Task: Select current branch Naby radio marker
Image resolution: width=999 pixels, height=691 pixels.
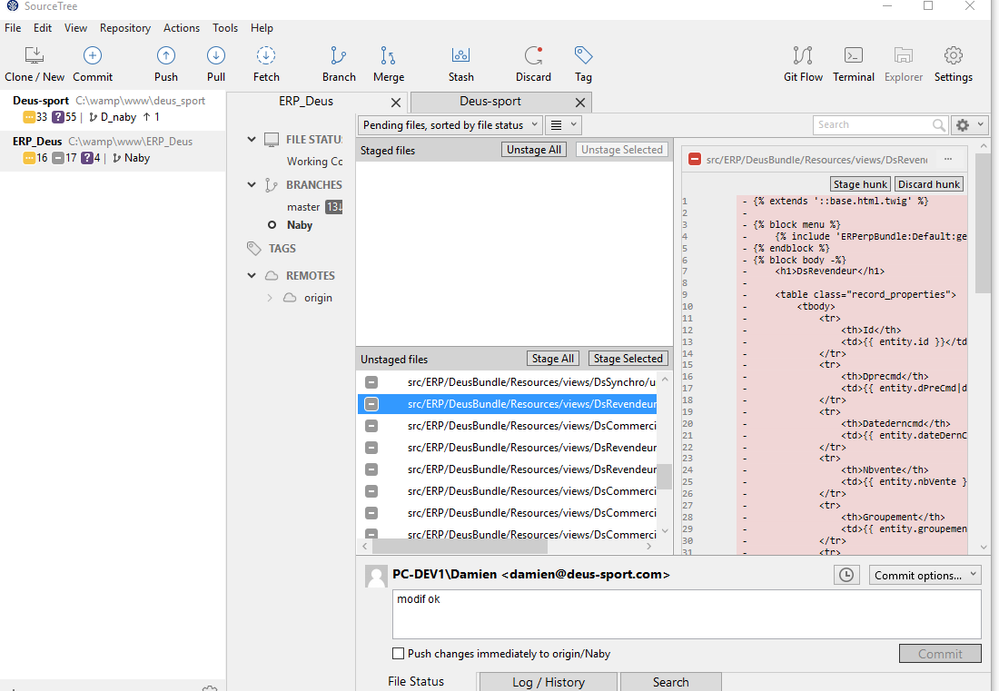Action: pyautogui.click(x=272, y=225)
